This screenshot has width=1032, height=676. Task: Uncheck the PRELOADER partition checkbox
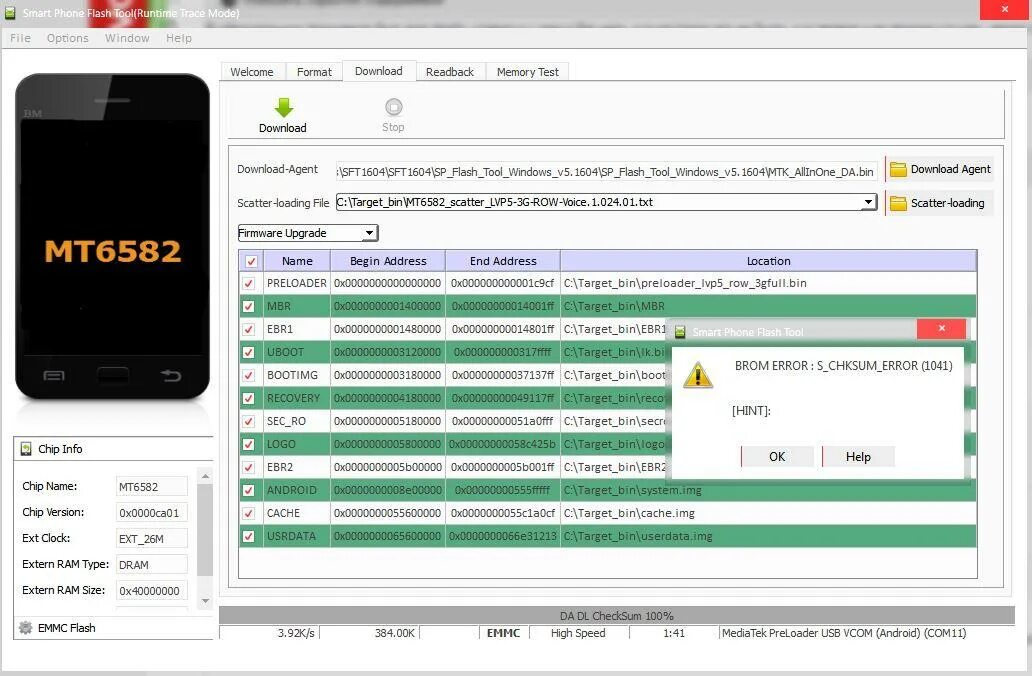pyautogui.click(x=248, y=284)
